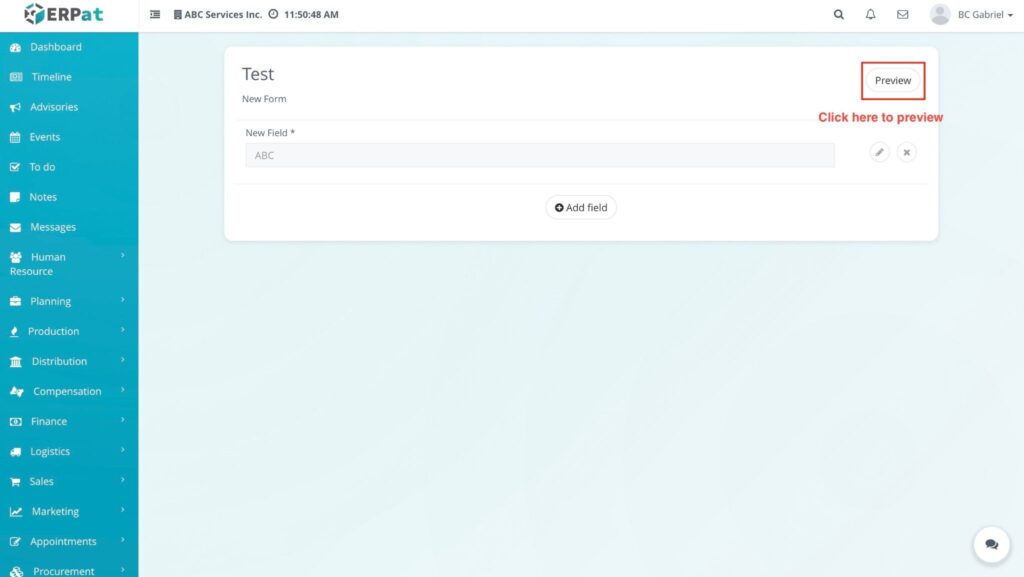Click the Preview button
The image size is (1024, 577).
point(893,80)
